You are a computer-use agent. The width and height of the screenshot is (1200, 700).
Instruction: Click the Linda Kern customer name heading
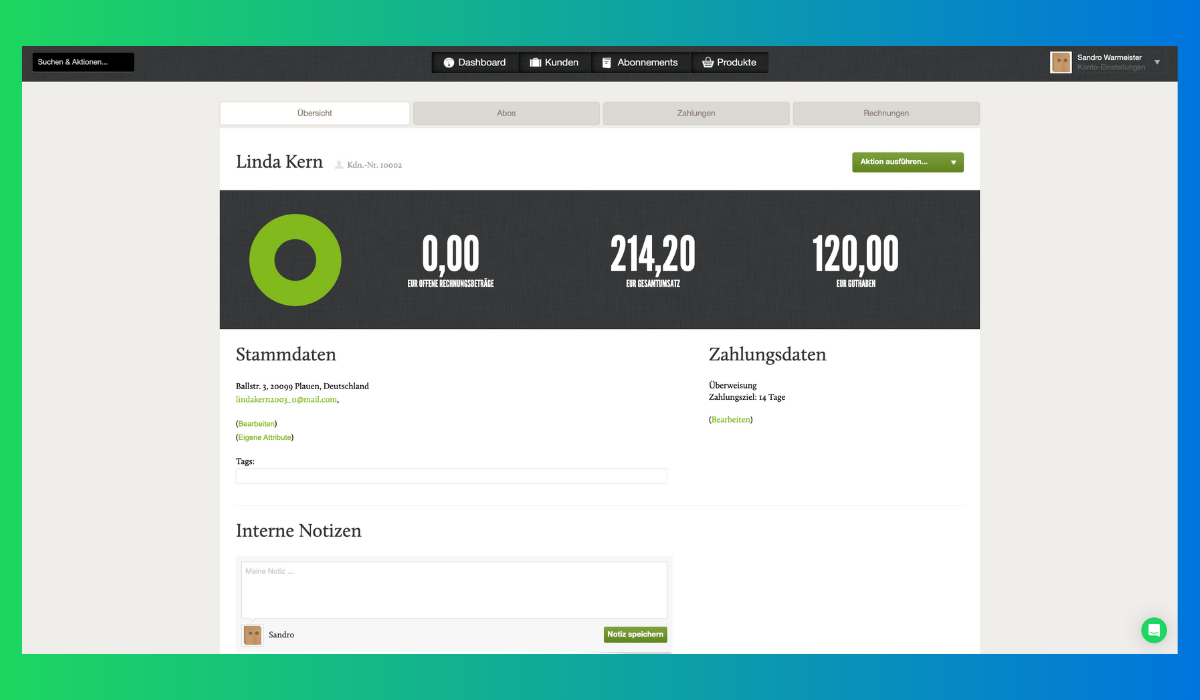279,161
